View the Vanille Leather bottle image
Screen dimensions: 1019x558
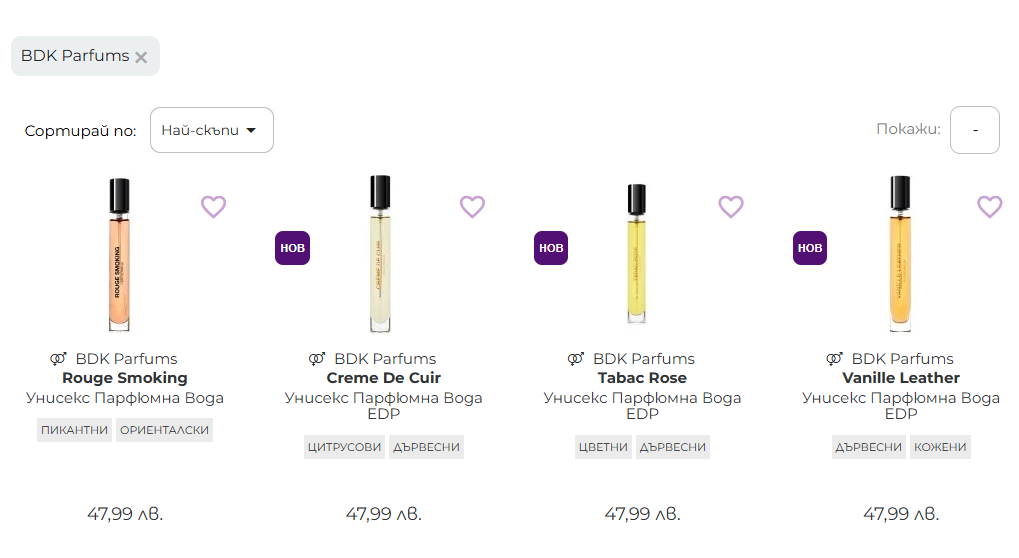pos(901,255)
